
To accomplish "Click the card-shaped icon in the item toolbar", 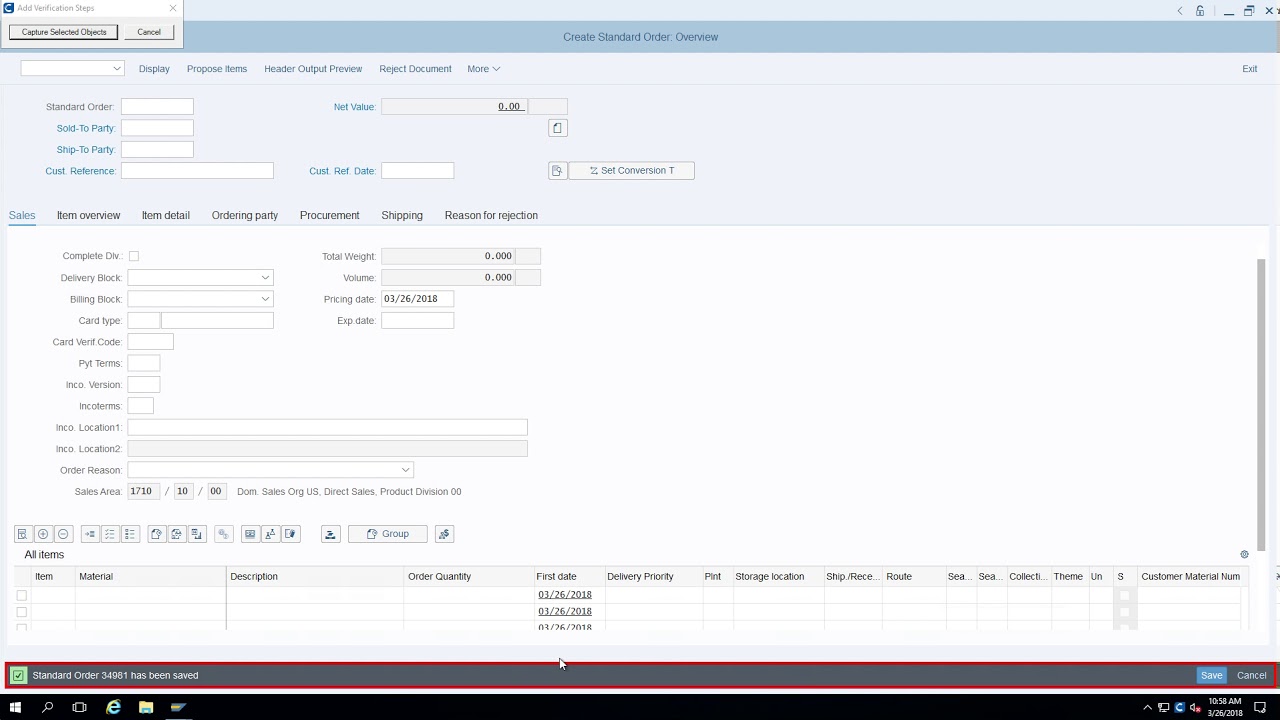I will tap(250, 534).
